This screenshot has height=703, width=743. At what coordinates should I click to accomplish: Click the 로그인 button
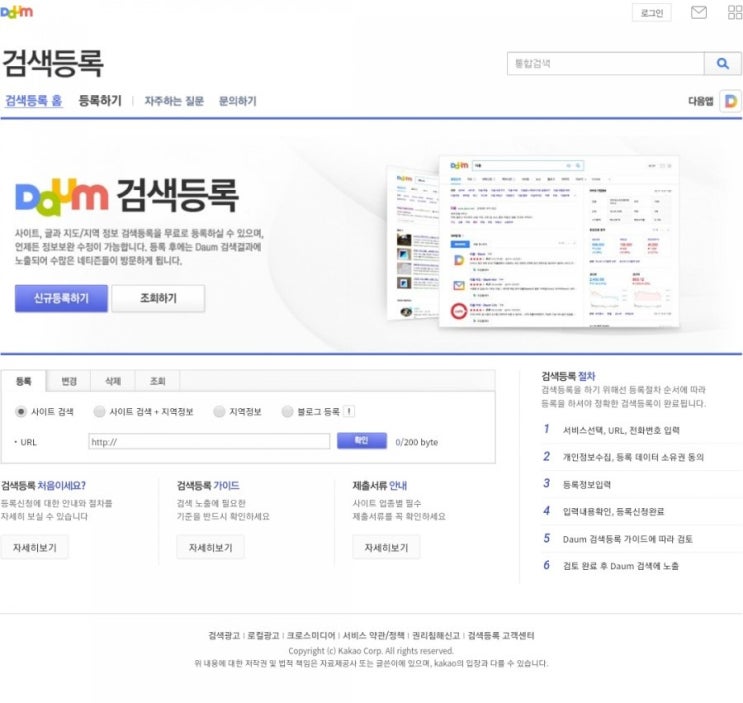point(652,13)
